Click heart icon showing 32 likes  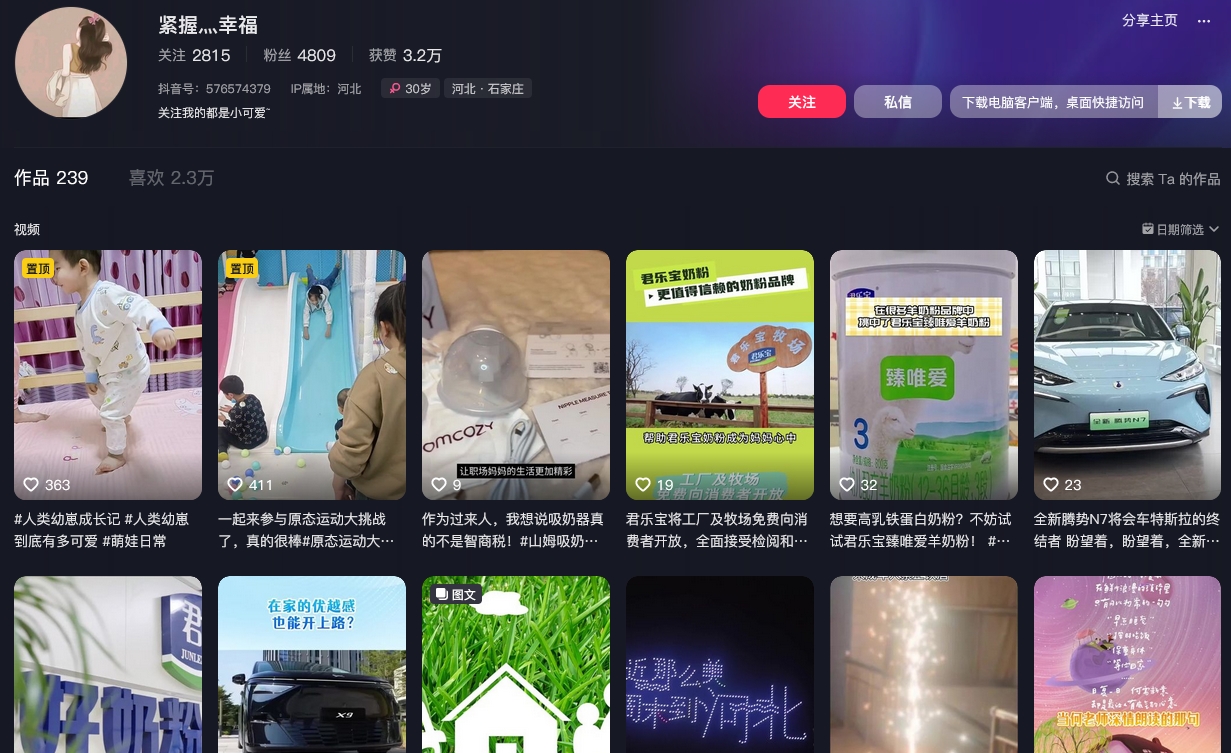click(847, 484)
